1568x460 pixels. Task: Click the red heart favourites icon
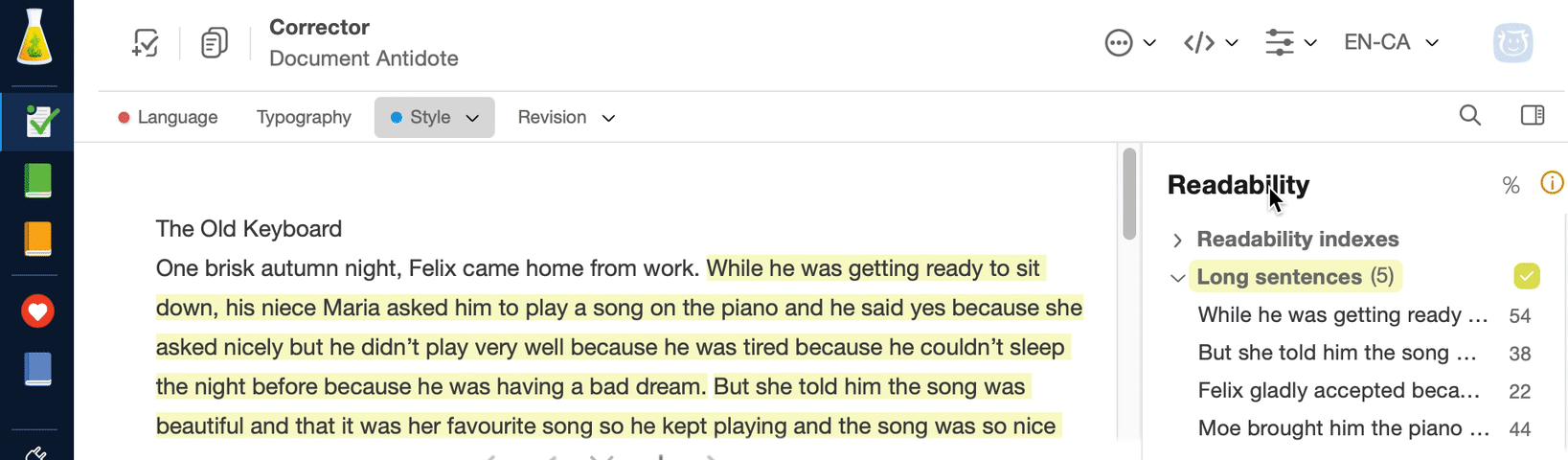[37, 311]
